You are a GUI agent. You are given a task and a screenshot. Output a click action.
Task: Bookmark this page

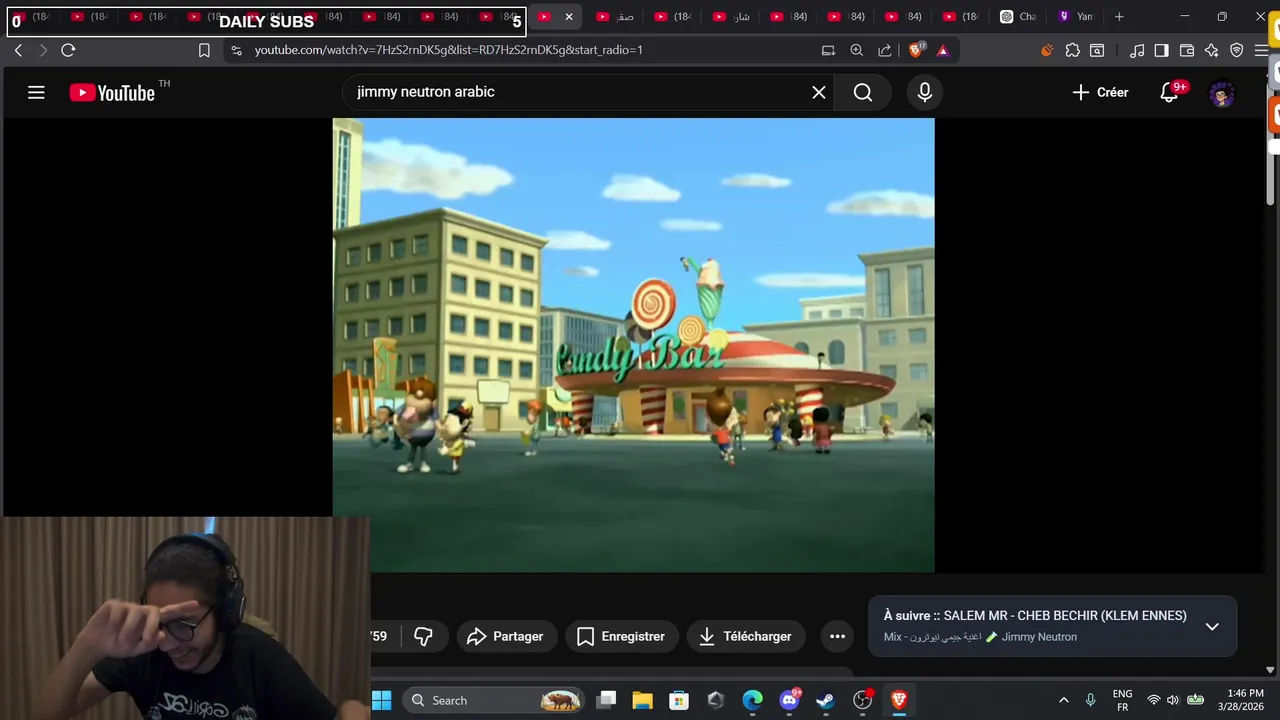click(x=204, y=50)
